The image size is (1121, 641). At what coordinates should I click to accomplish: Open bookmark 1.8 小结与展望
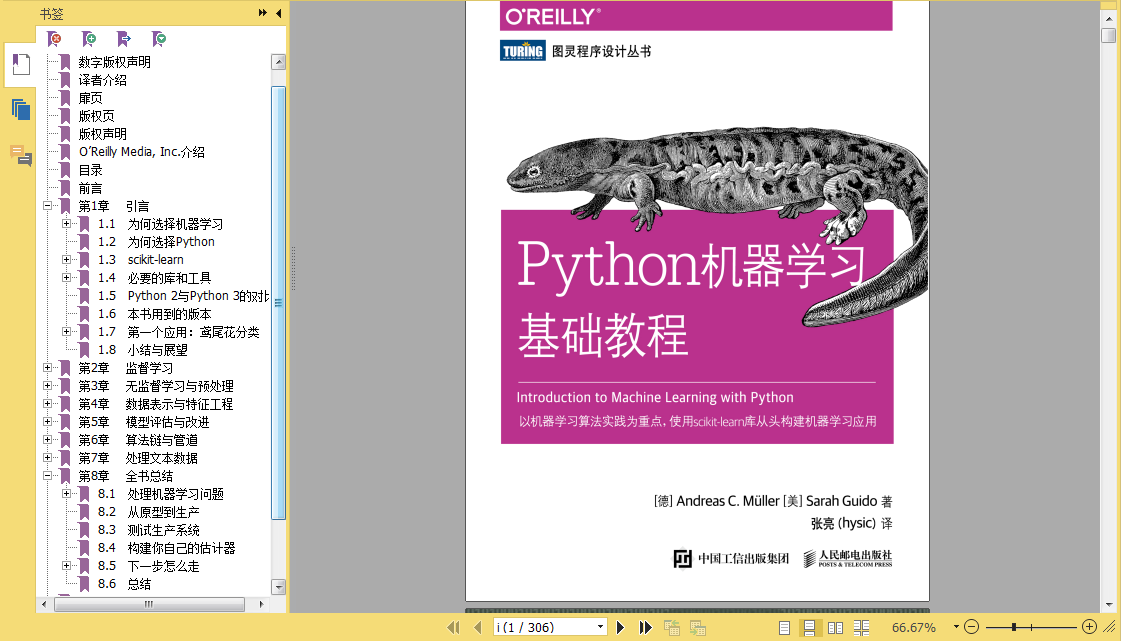tap(142, 350)
